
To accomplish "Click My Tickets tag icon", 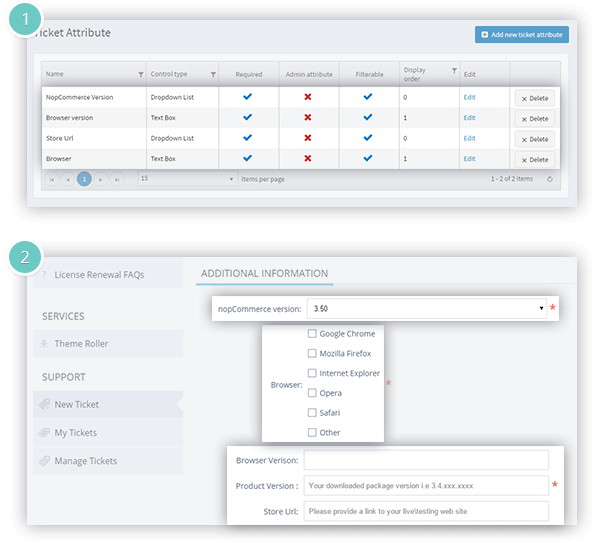I will pos(44,432).
